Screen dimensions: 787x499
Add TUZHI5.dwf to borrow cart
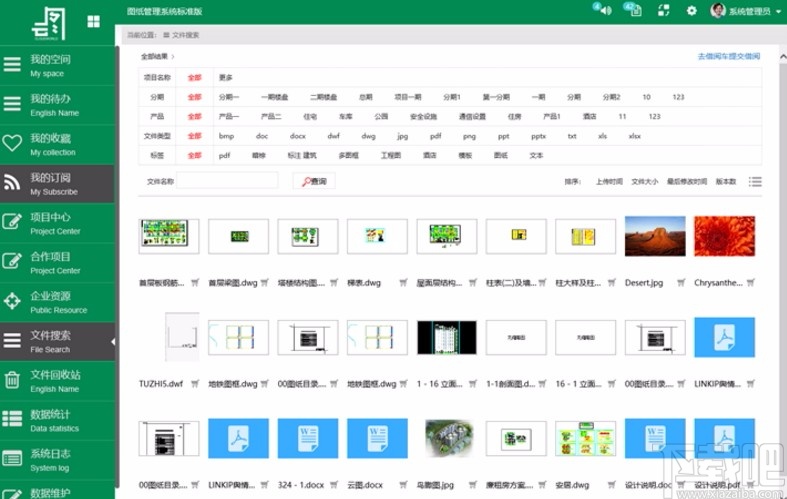(195, 384)
